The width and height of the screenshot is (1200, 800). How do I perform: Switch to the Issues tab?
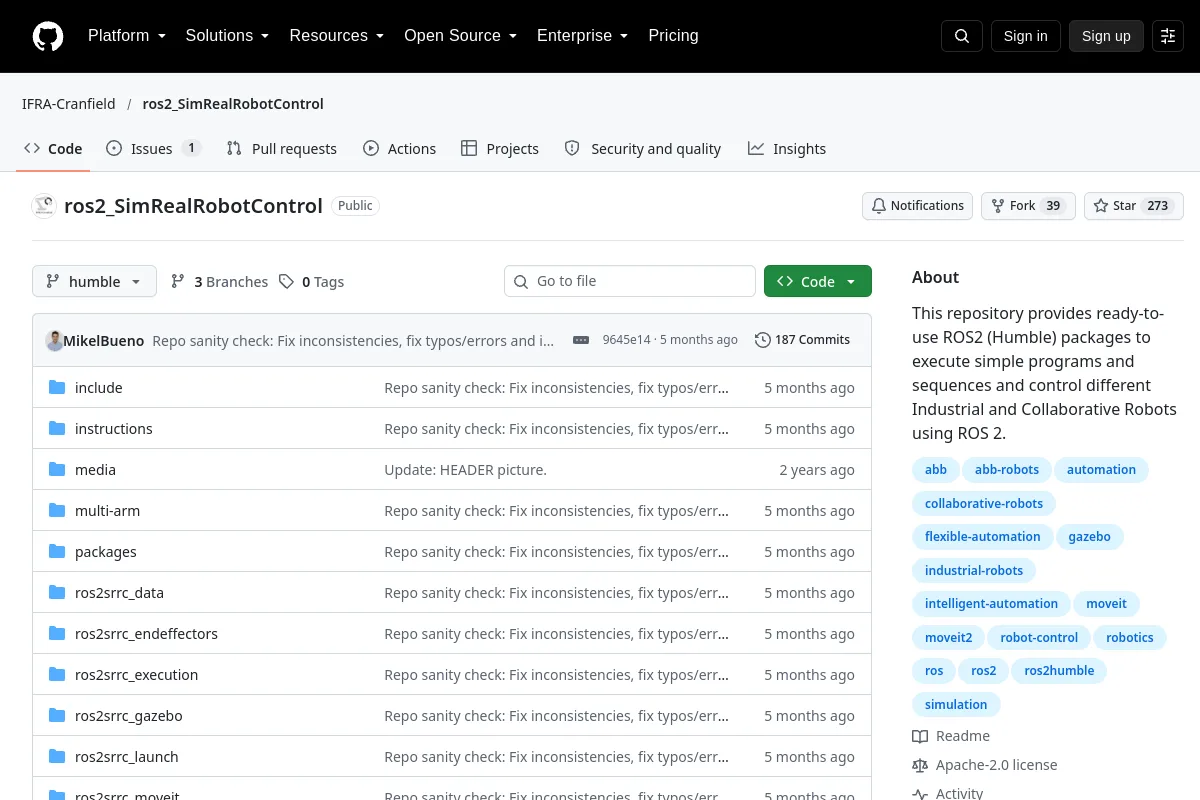point(154,148)
